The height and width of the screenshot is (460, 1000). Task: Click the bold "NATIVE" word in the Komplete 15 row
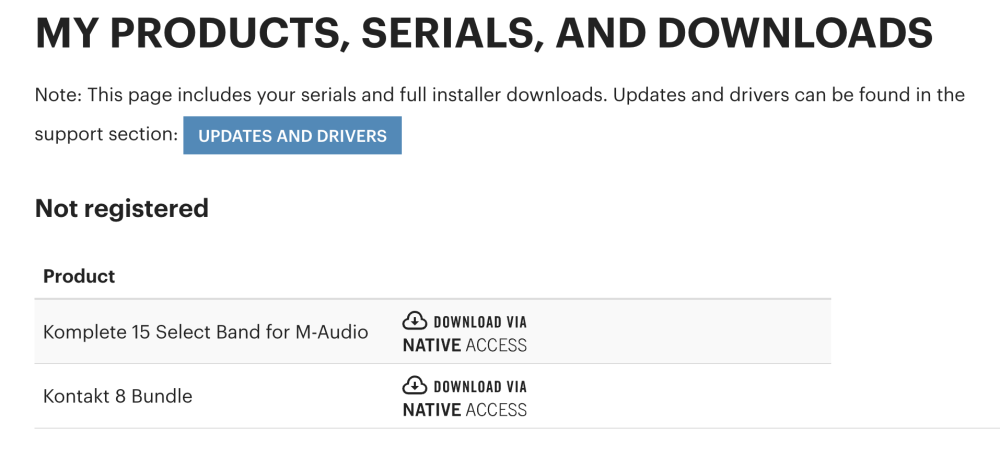pyautogui.click(x=432, y=345)
